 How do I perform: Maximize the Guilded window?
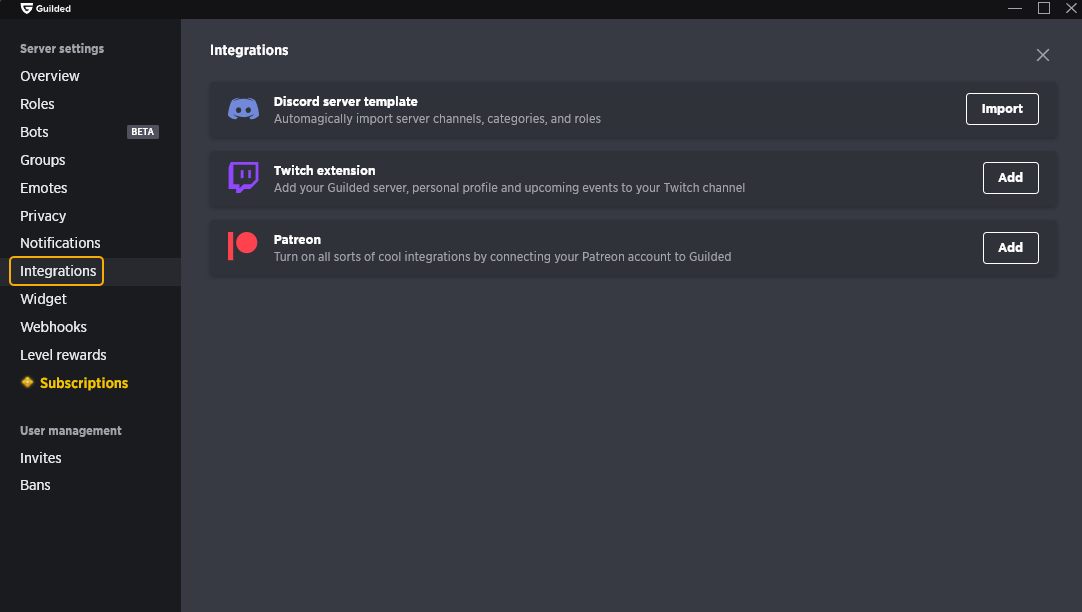point(1043,8)
